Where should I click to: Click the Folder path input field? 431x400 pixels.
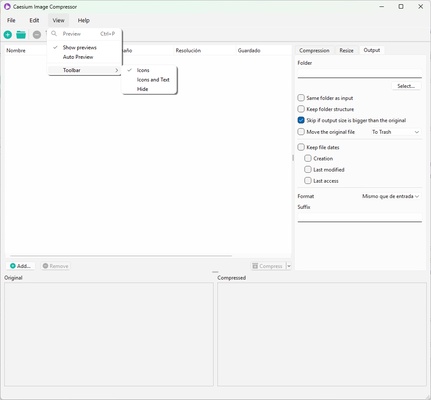[x=360, y=73]
